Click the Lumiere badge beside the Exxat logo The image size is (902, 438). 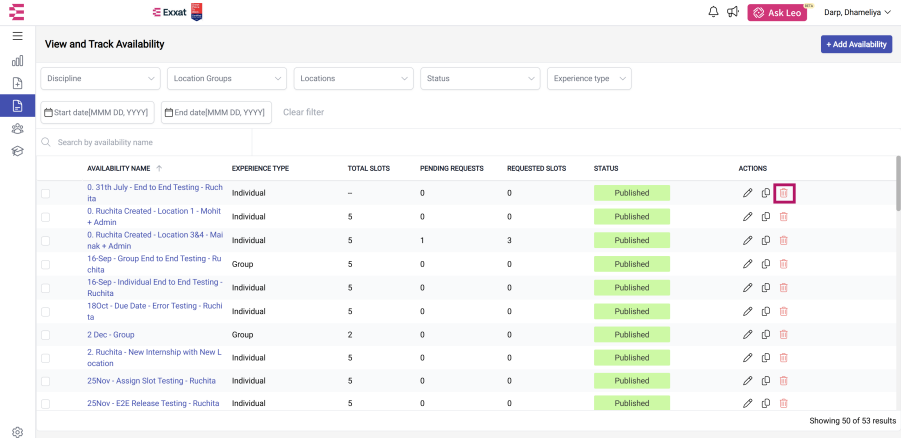[196, 12]
